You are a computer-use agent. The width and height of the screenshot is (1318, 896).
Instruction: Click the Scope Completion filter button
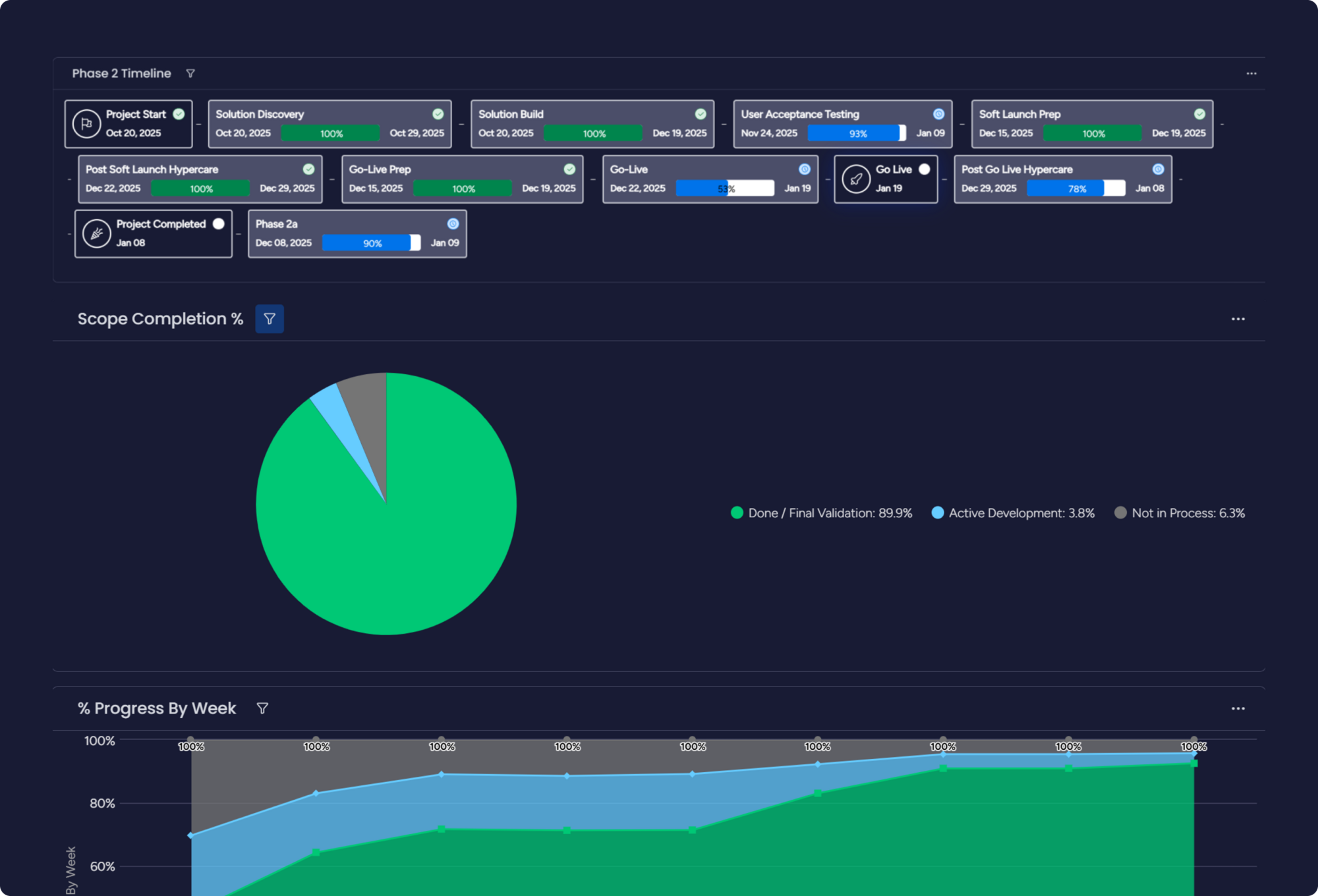(x=270, y=319)
